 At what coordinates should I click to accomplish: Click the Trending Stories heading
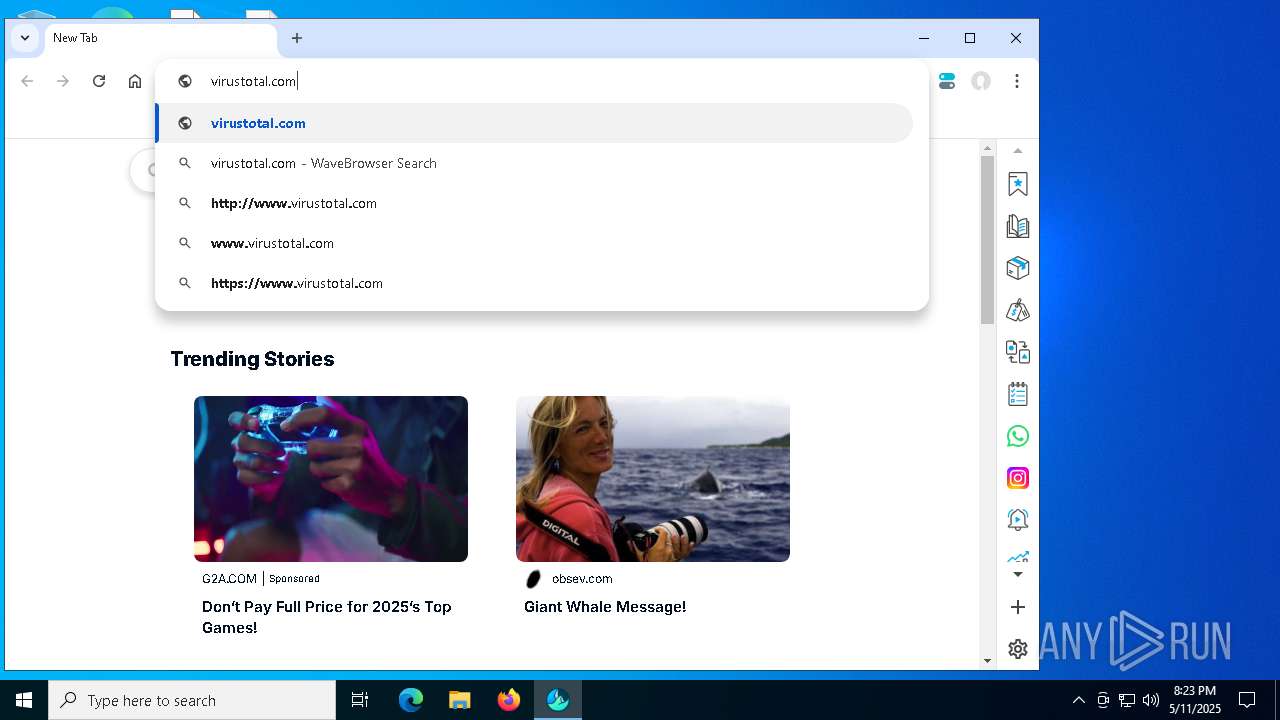coord(252,359)
